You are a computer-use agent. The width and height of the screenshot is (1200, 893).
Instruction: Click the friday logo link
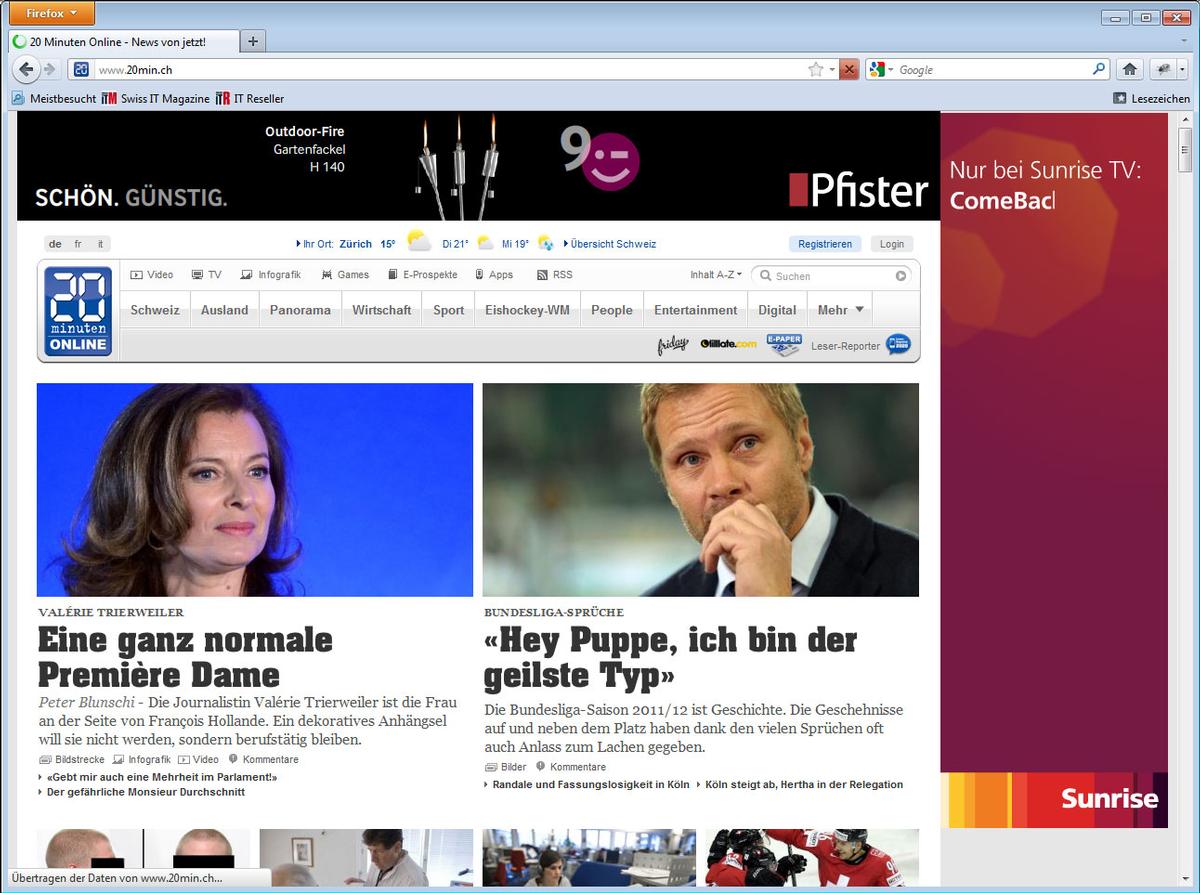coord(673,345)
